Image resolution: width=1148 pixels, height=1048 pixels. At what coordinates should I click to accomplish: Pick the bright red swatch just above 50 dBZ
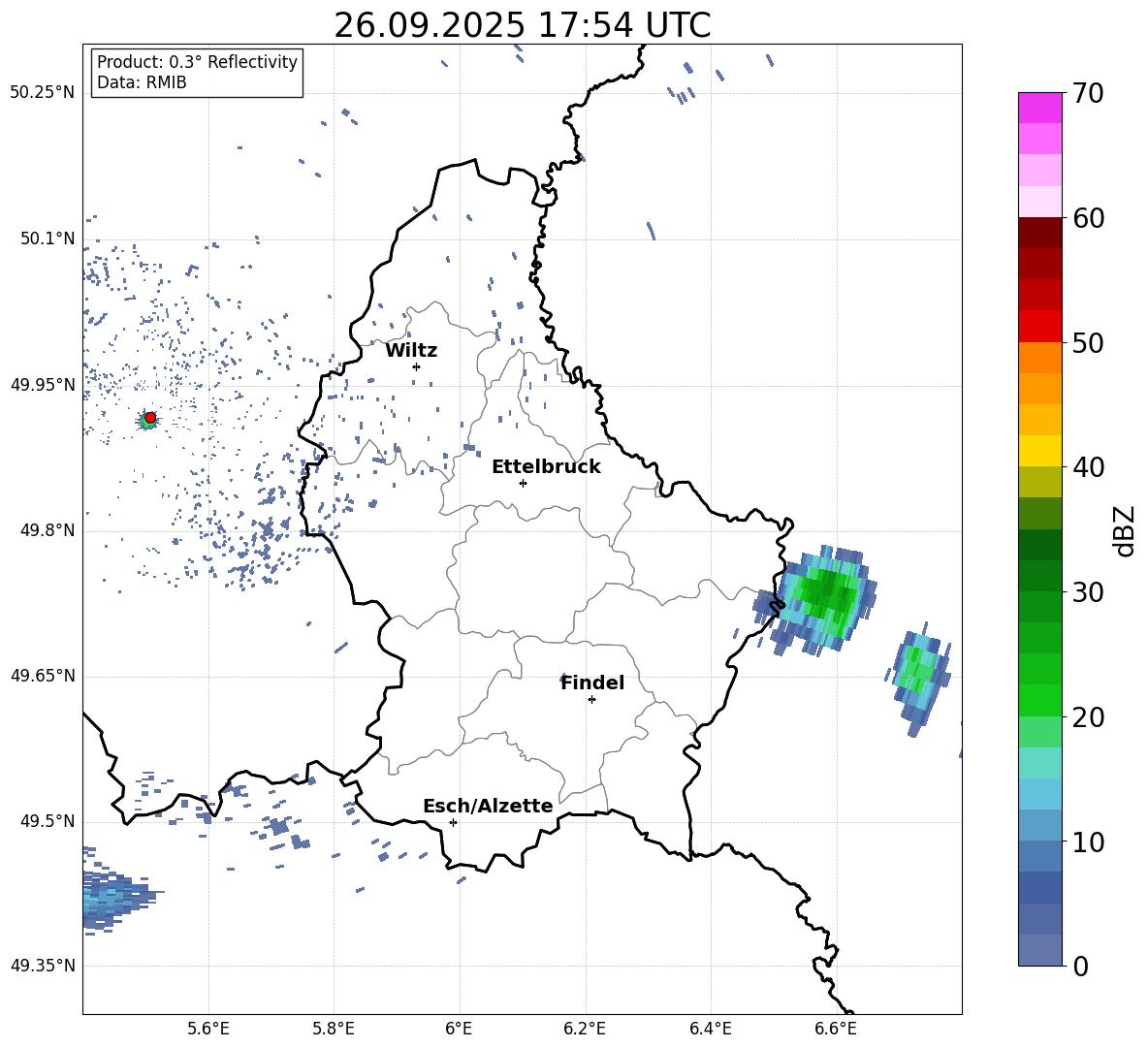pos(1039,327)
